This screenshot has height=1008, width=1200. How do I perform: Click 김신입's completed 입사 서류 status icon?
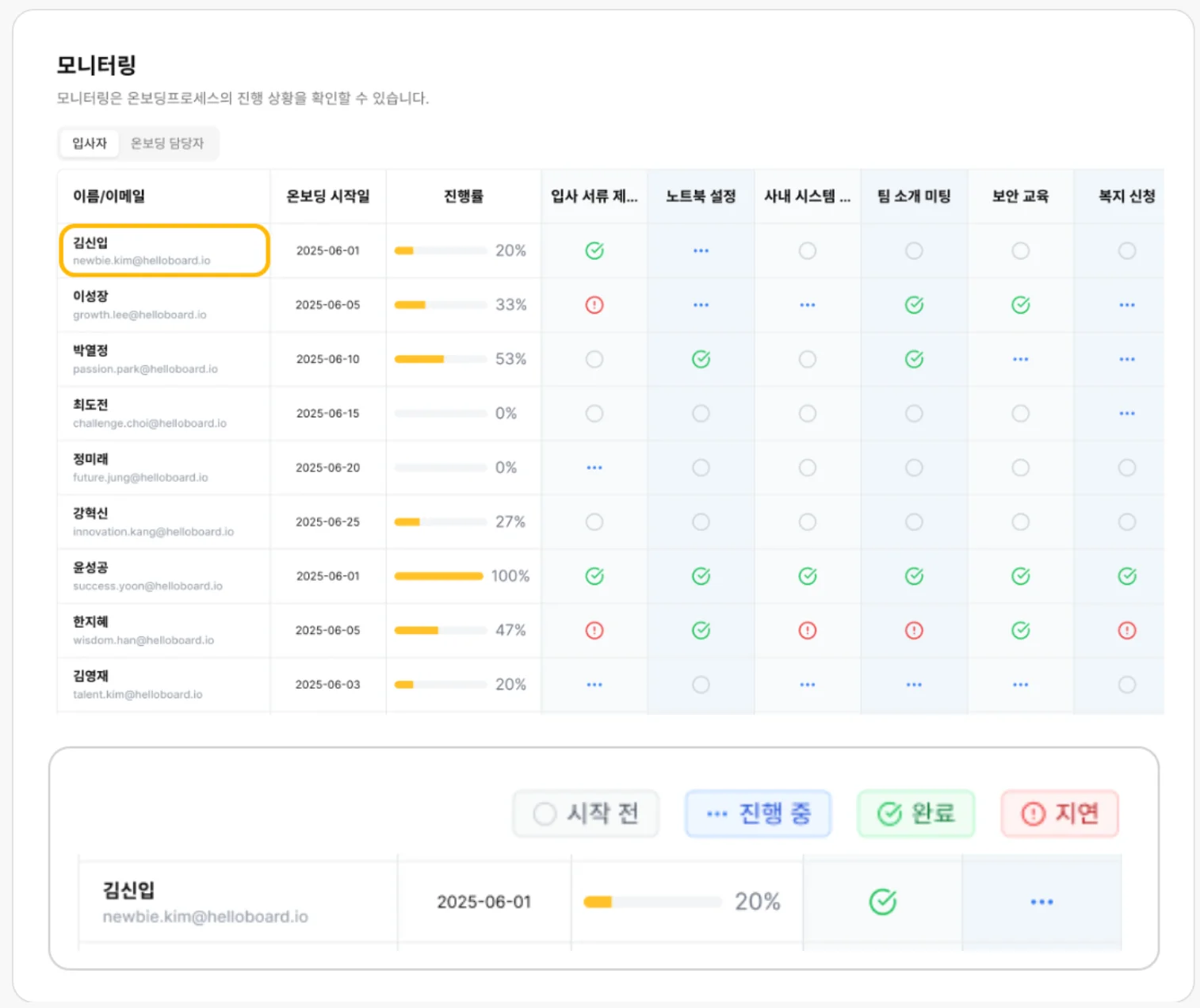pos(594,251)
